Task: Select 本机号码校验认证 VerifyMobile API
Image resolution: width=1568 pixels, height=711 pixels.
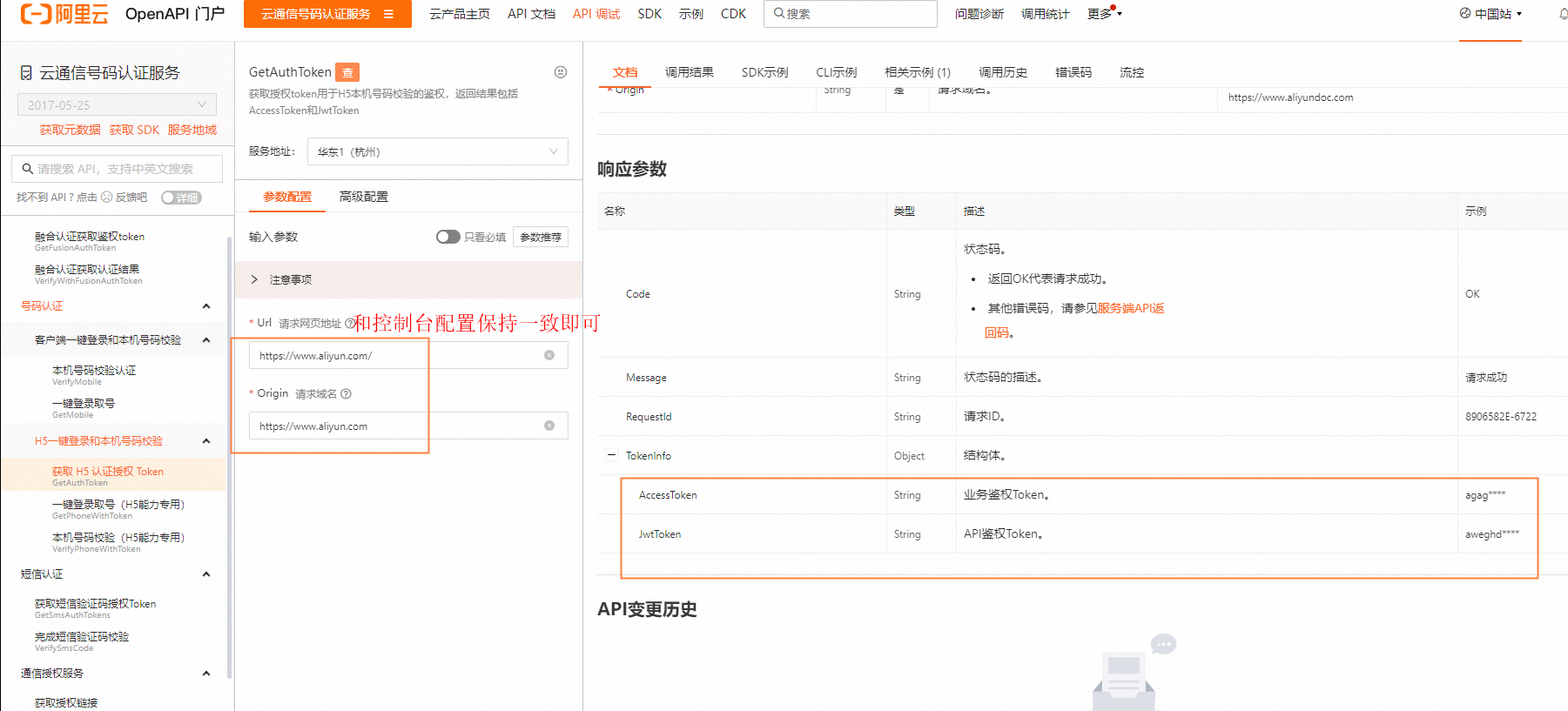Action: (94, 375)
